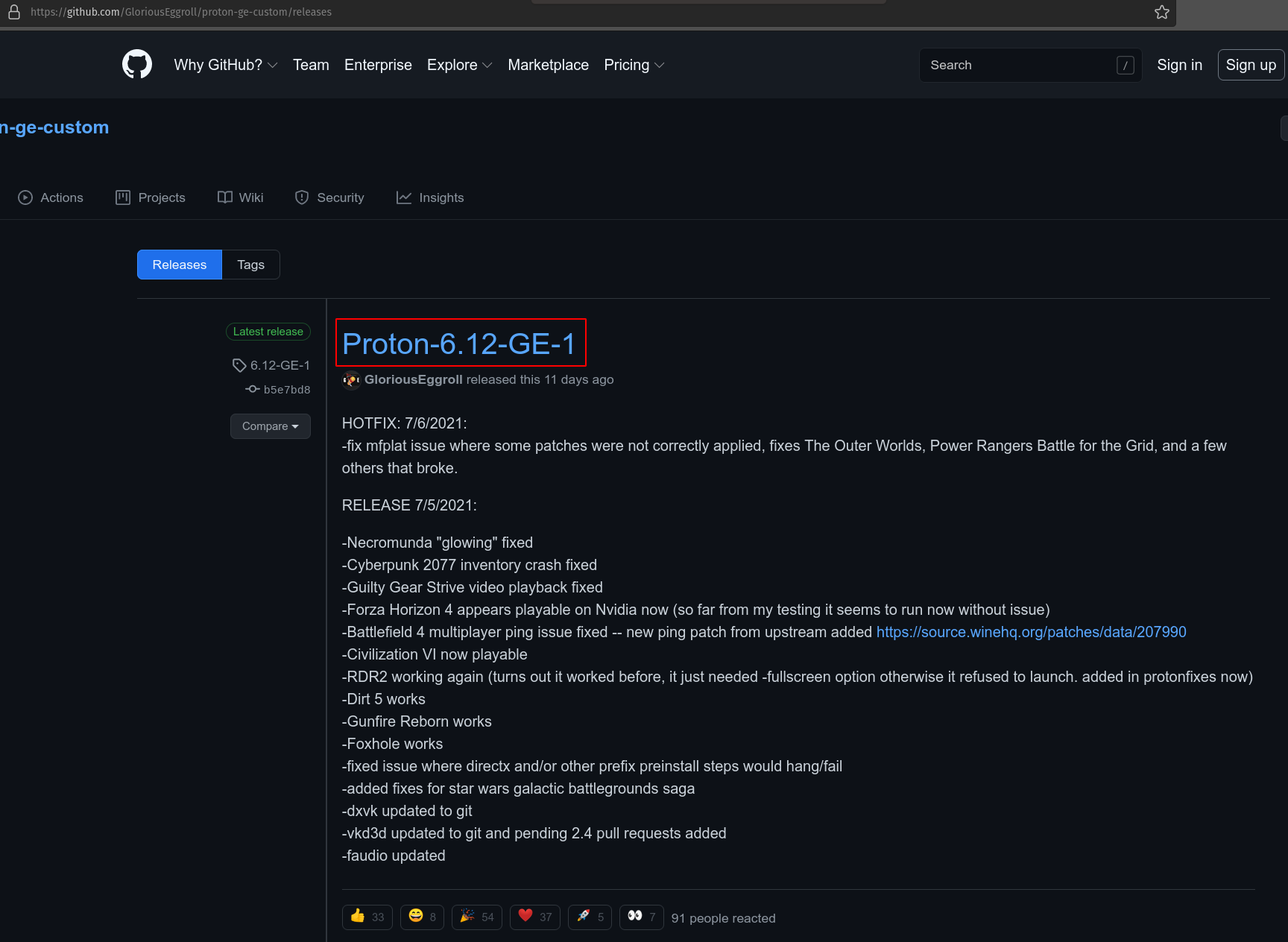Click the 'HOTFIX: 7/6/2021:' line
This screenshot has height=942, width=1288.
[405, 423]
